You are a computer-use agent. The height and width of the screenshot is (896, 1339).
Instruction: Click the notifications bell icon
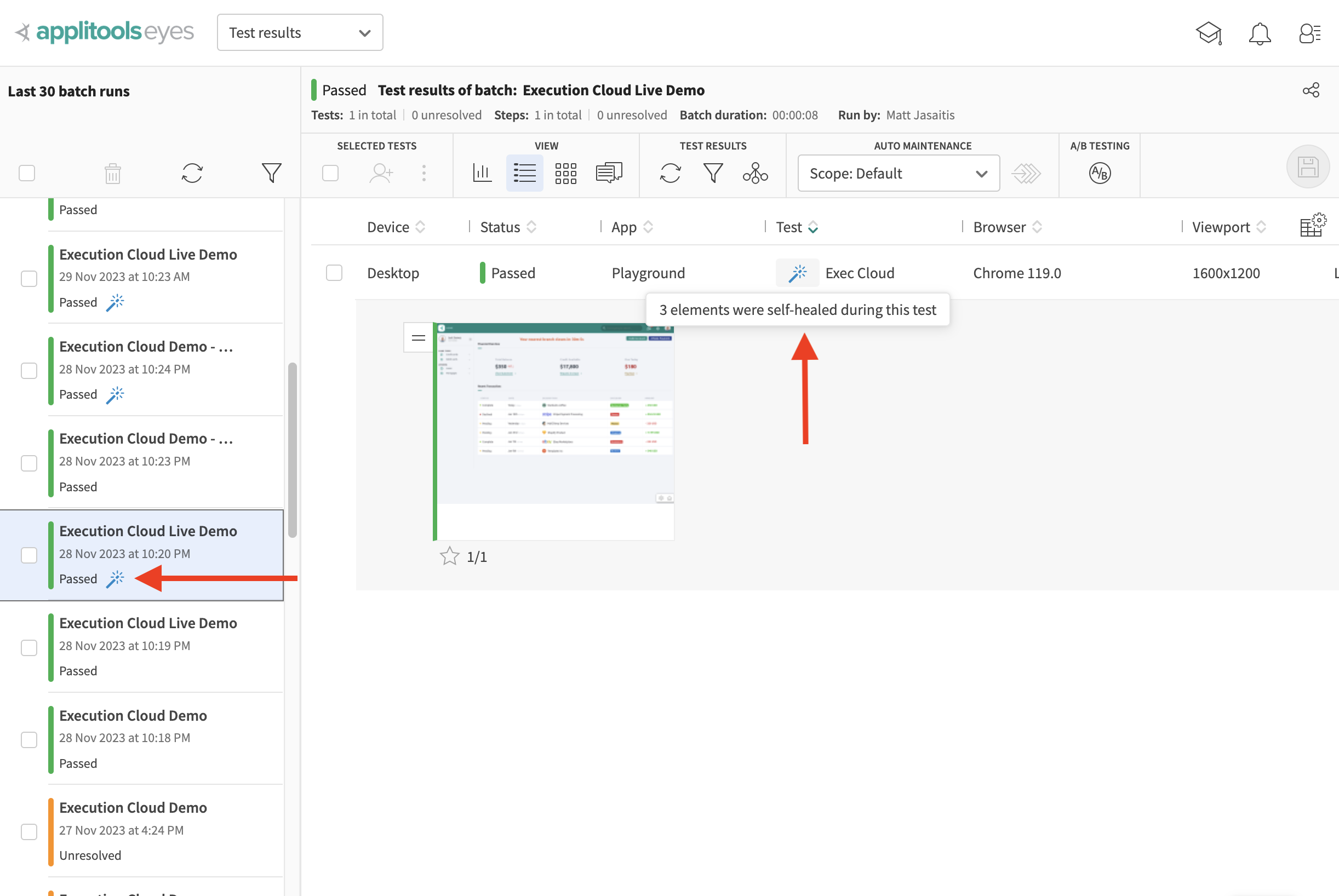[1259, 33]
